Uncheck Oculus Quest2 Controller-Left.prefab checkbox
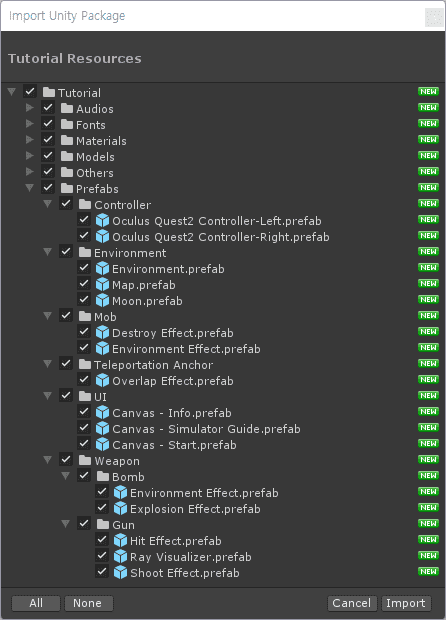Viewport: 446px width, 620px height. [84, 220]
